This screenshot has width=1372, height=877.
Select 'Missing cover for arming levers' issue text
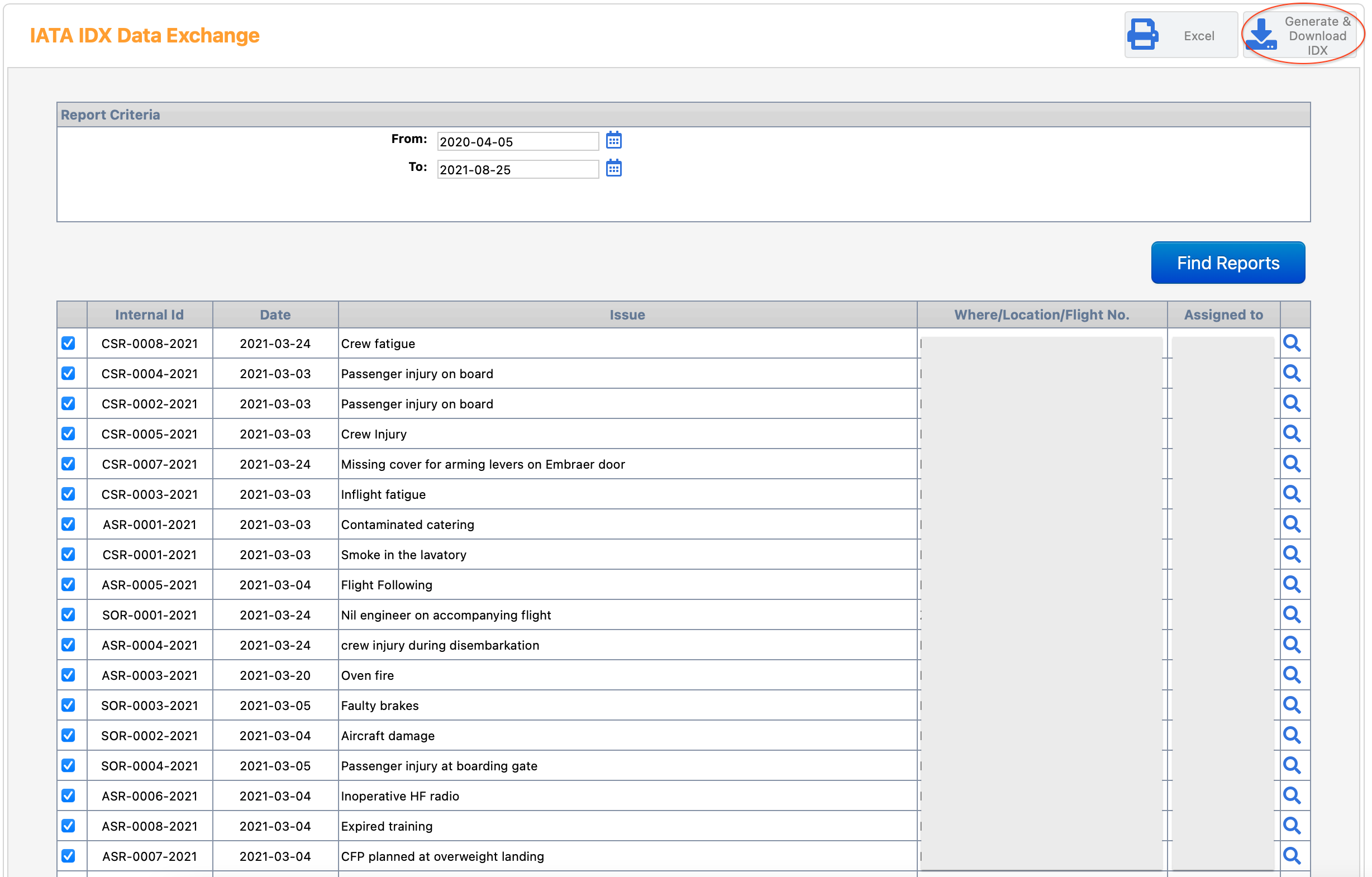point(483,464)
